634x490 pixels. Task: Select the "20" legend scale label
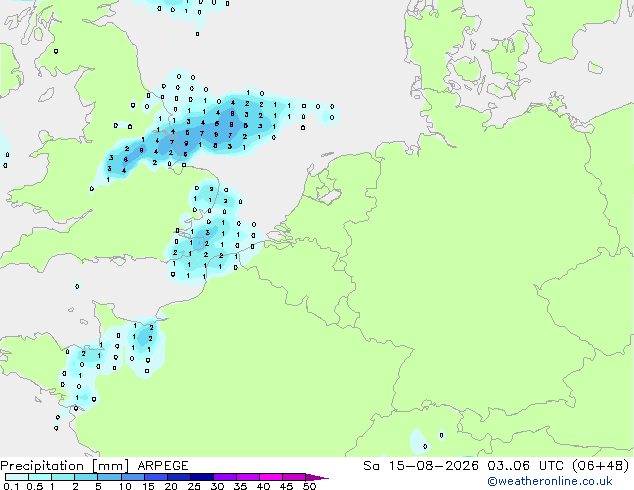tap(171, 486)
